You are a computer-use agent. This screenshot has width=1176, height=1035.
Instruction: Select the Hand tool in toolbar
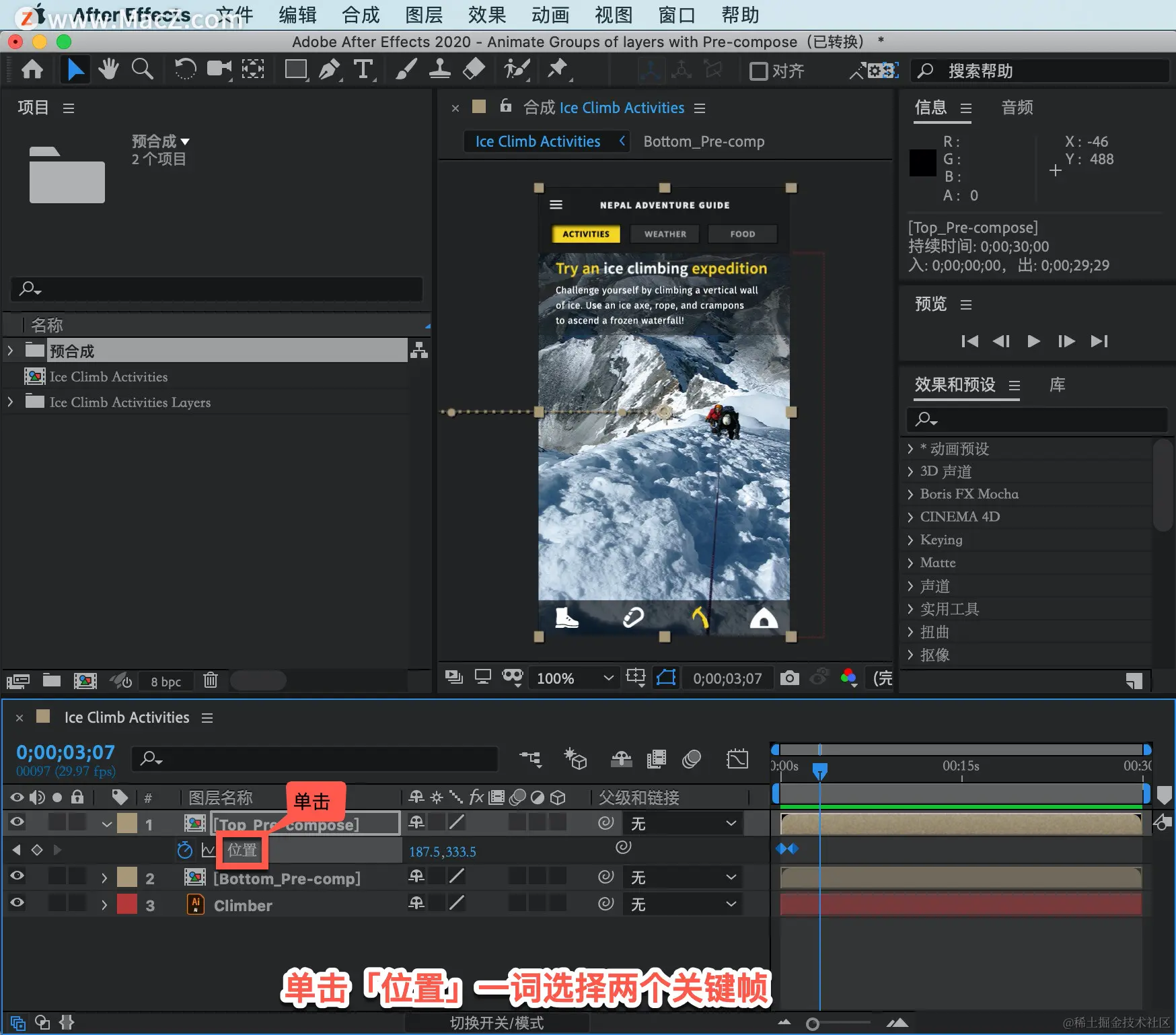[108, 69]
